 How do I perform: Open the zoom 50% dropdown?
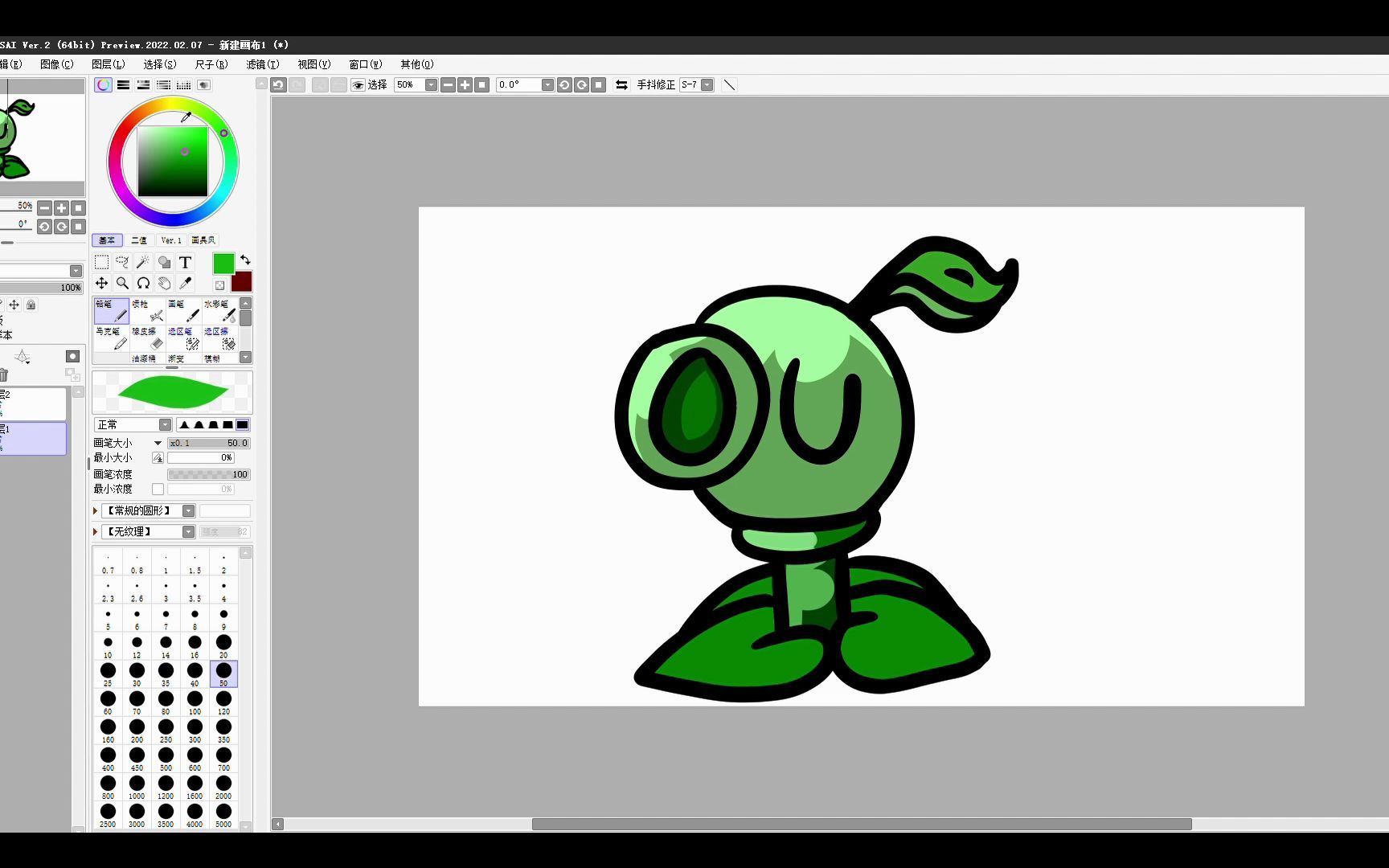431,84
